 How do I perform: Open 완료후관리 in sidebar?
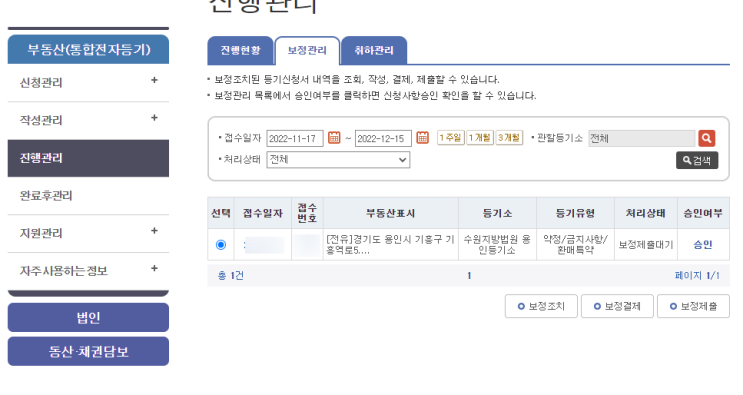coord(88,196)
